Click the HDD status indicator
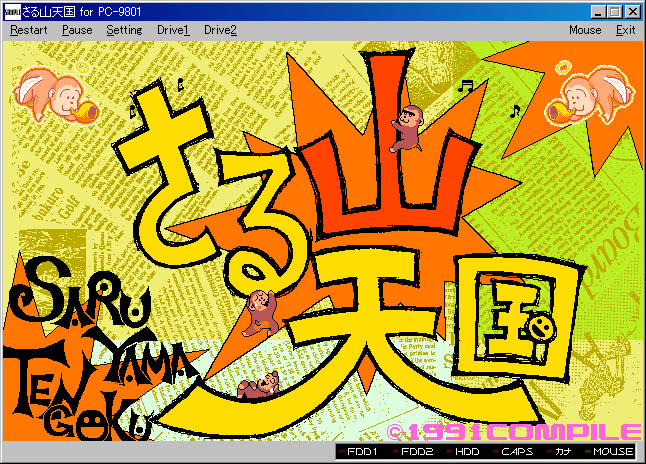Viewport: 646px width, 464px height. tap(464, 452)
